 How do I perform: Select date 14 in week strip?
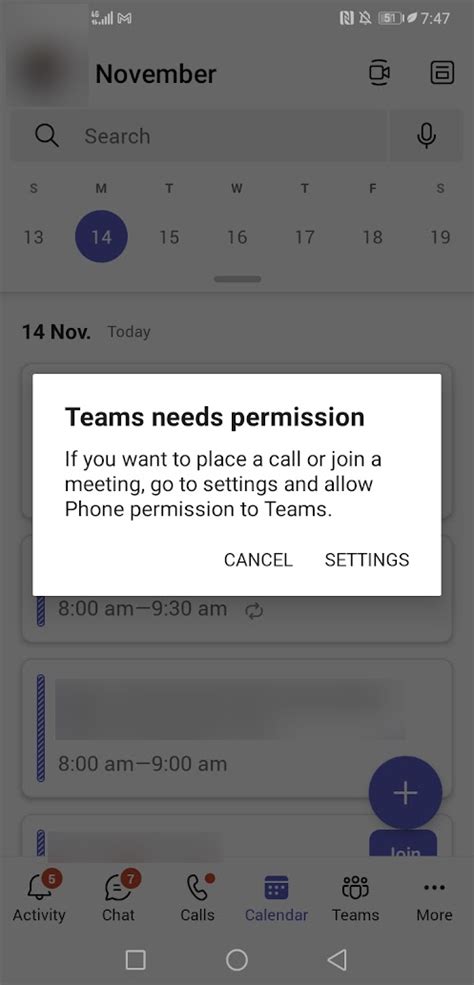tap(101, 237)
